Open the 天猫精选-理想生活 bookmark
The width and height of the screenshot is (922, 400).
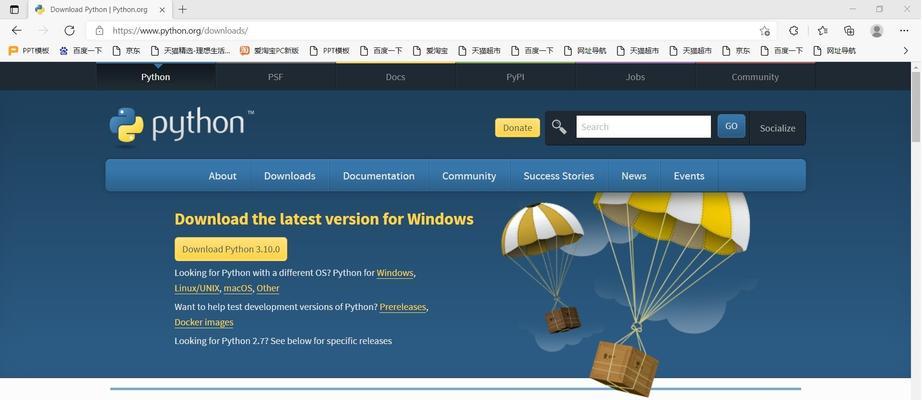tap(191, 51)
